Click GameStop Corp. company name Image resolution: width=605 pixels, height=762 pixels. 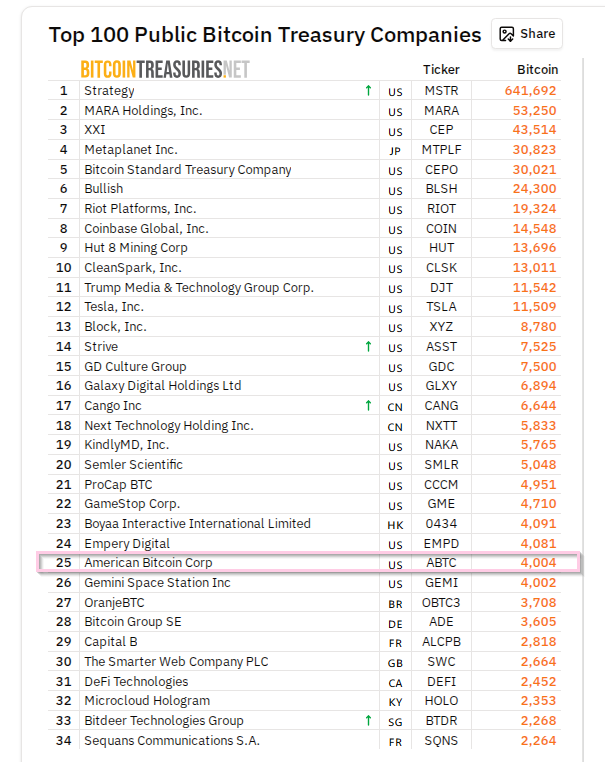132,504
